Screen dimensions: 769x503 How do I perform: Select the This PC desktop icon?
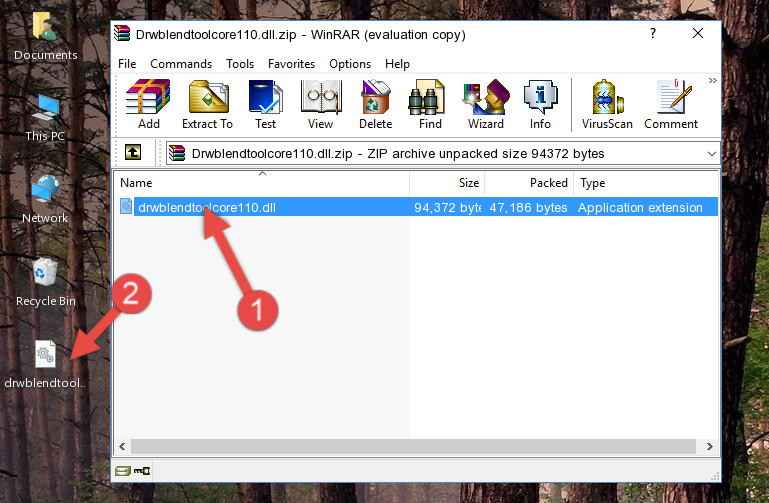pyautogui.click(x=45, y=118)
